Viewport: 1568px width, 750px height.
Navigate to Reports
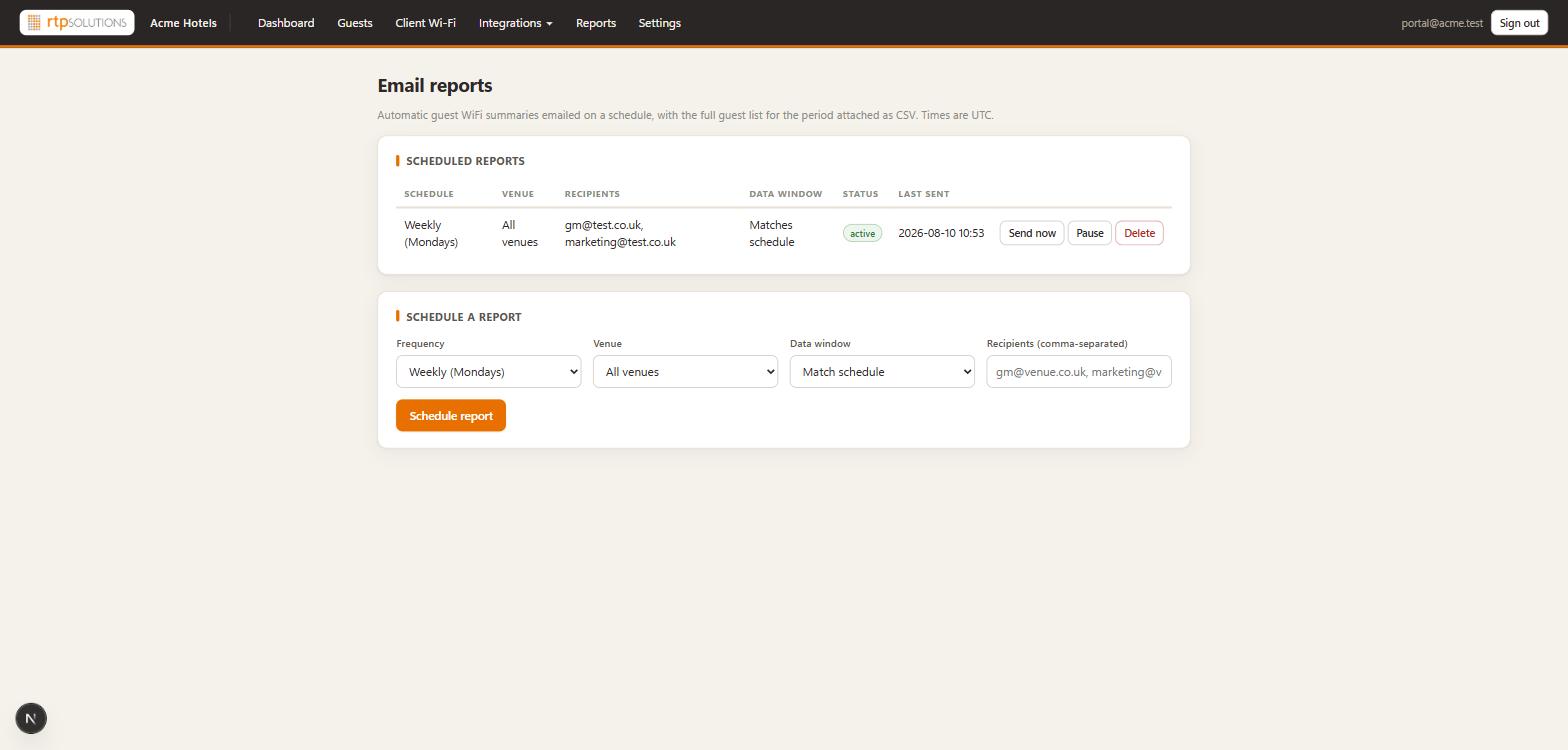(596, 23)
